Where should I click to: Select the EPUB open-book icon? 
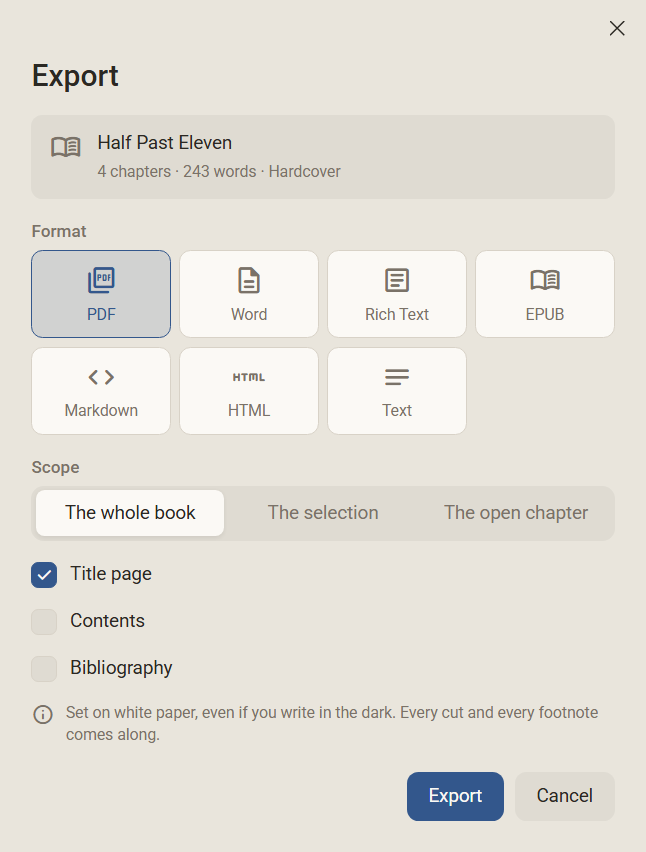point(545,280)
